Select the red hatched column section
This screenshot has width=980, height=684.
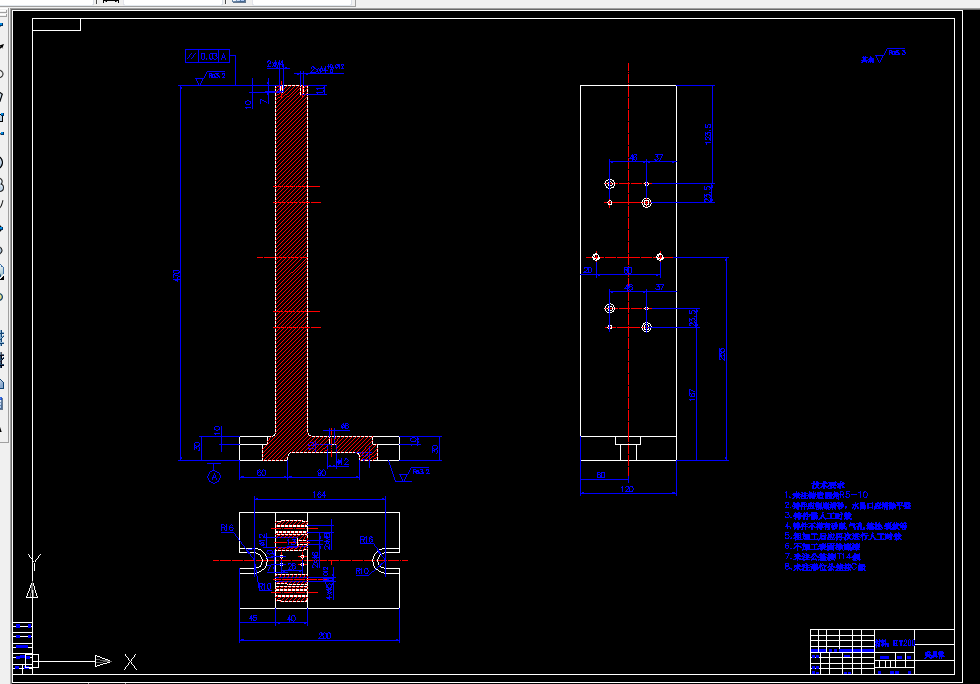[291, 263]
